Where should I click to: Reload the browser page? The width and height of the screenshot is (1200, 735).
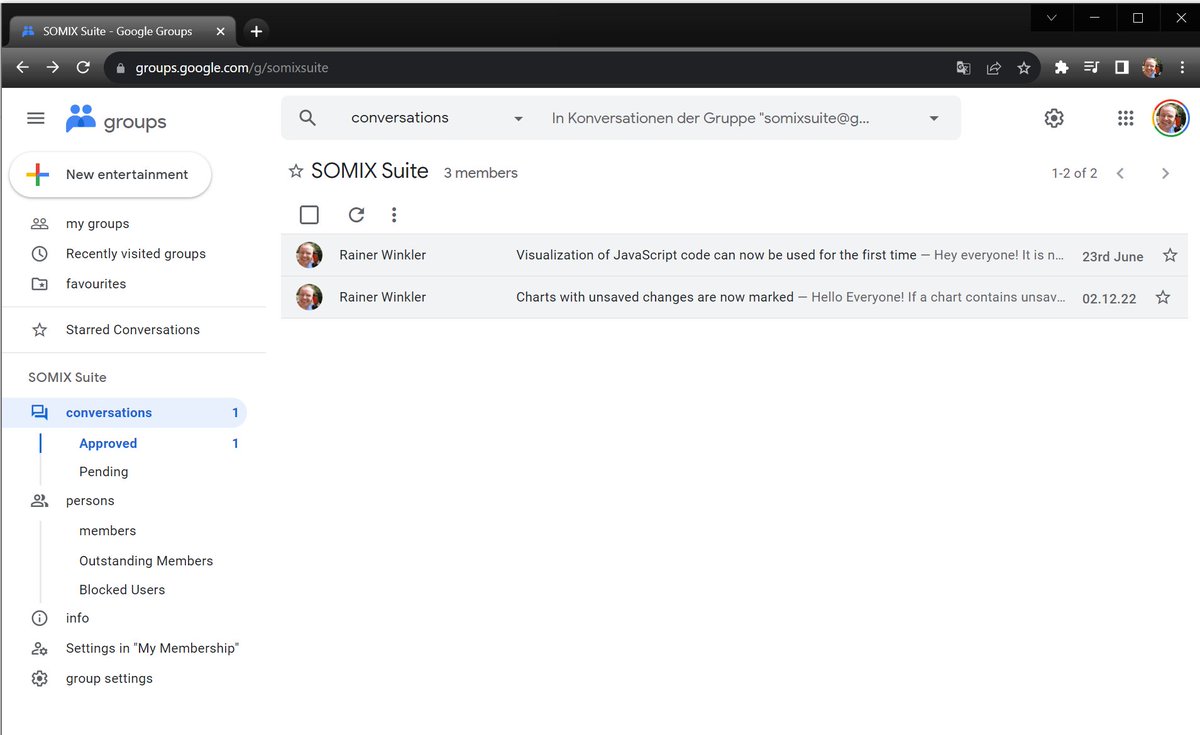click(83, 68)
